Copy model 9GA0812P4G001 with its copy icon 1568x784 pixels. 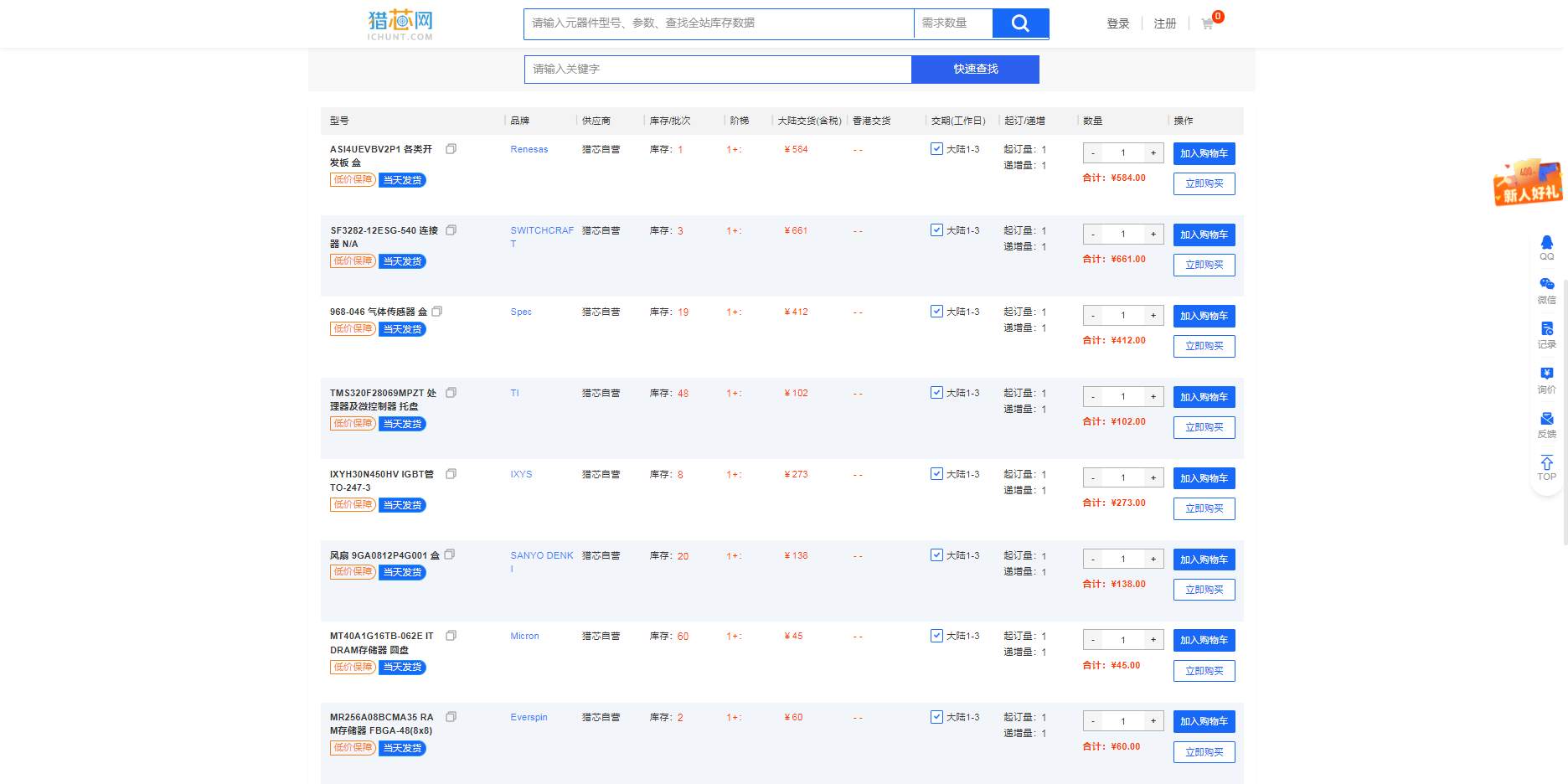449,554
